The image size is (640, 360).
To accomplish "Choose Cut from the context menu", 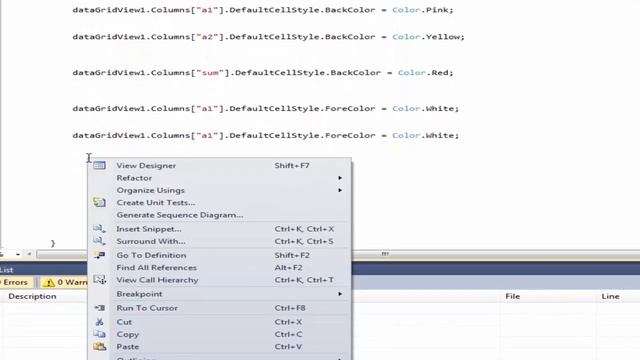I will 219,322.
